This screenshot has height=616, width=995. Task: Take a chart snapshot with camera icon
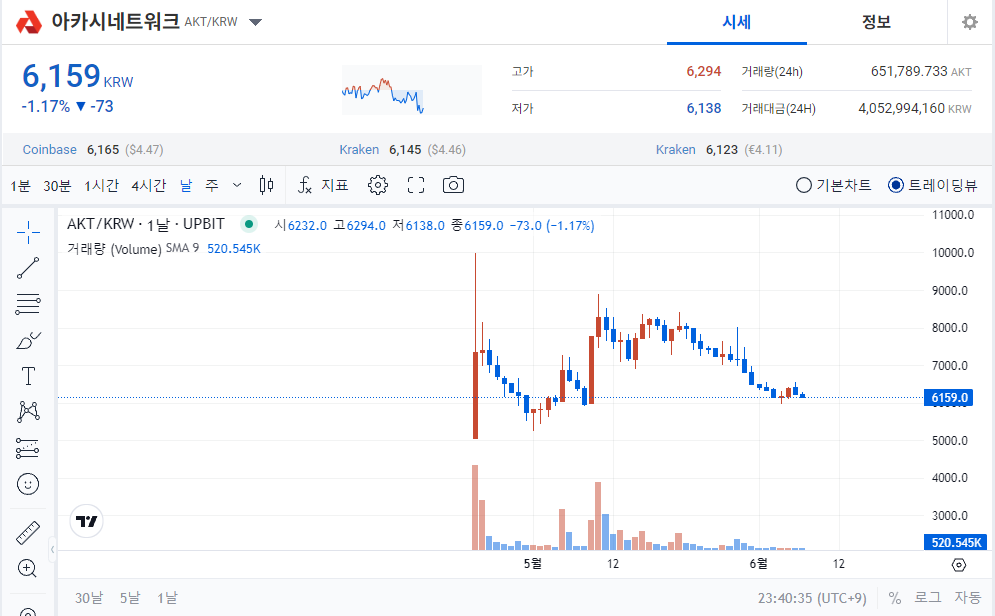[x=453, y=185]
